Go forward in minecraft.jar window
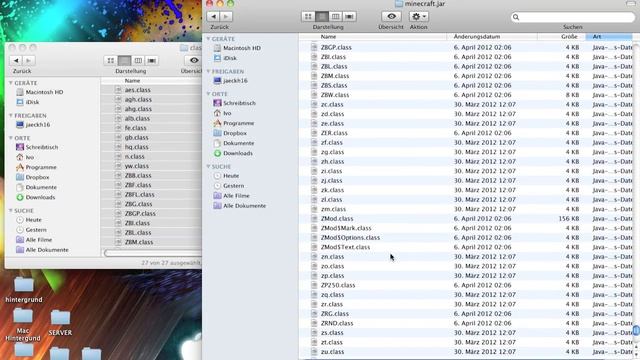This screenshot has width=640, height=360. click(226, 16)
